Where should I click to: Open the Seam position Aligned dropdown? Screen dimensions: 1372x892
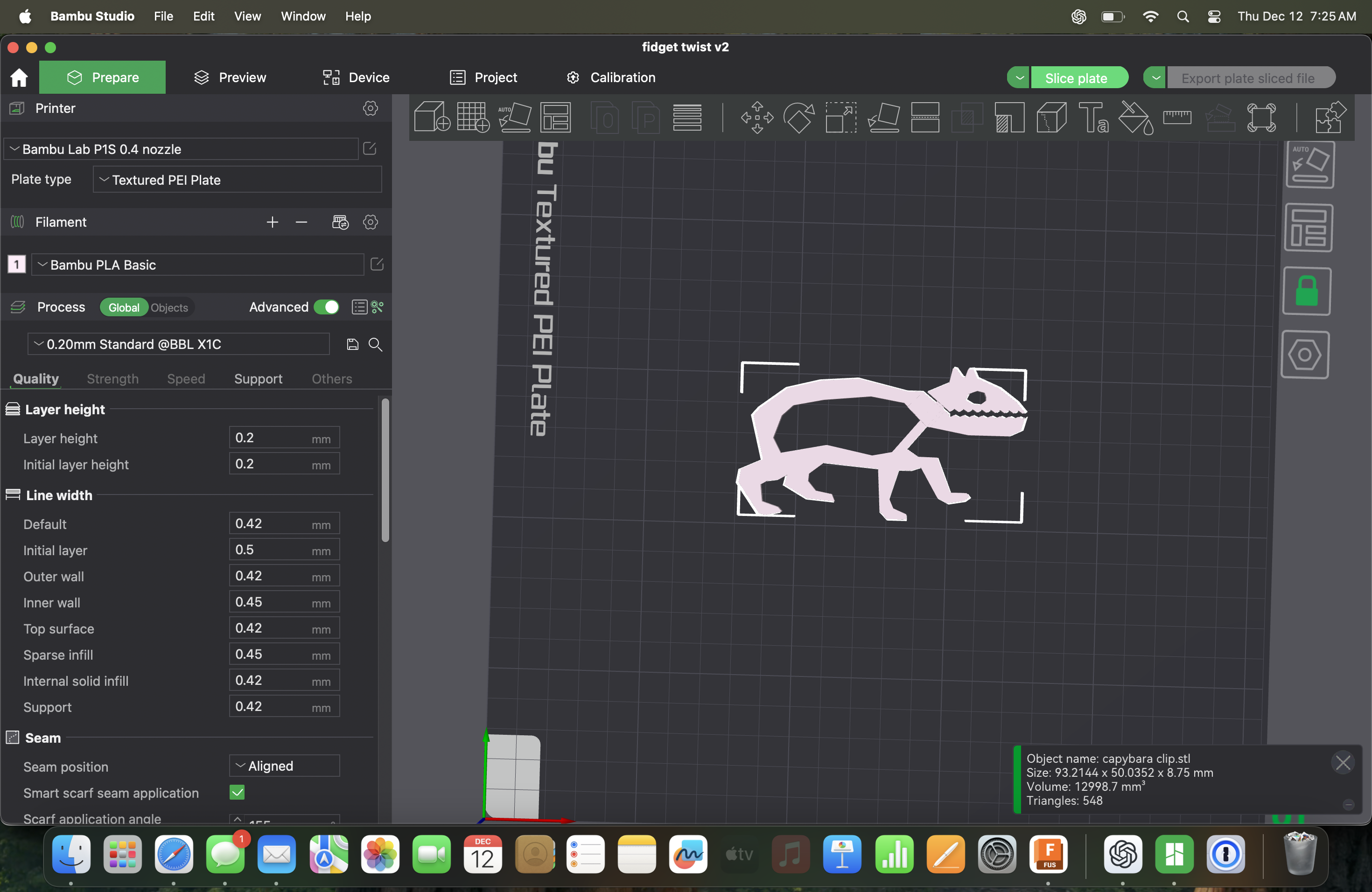(284, 766)
